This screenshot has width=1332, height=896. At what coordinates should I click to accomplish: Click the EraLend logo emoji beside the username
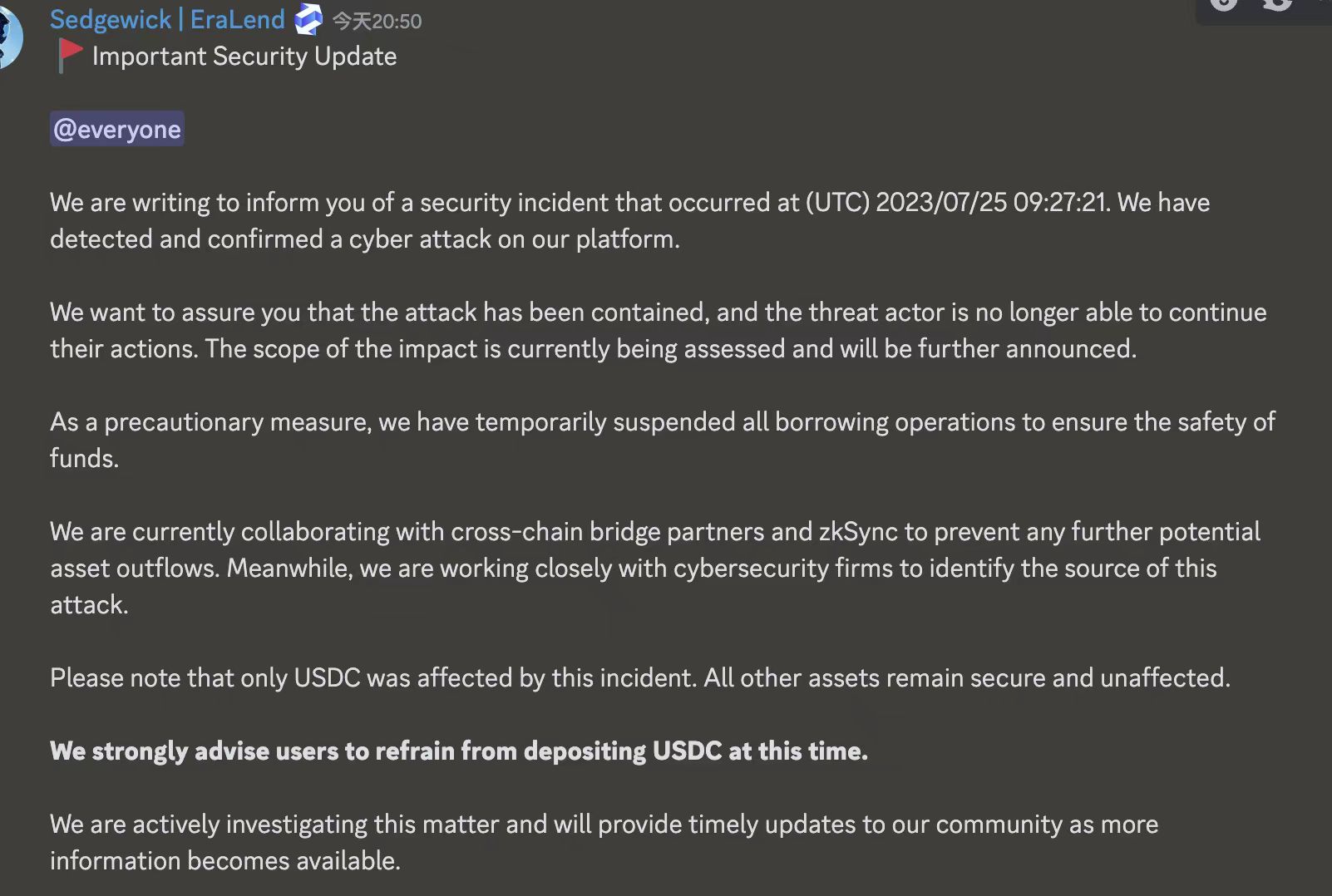308,18
